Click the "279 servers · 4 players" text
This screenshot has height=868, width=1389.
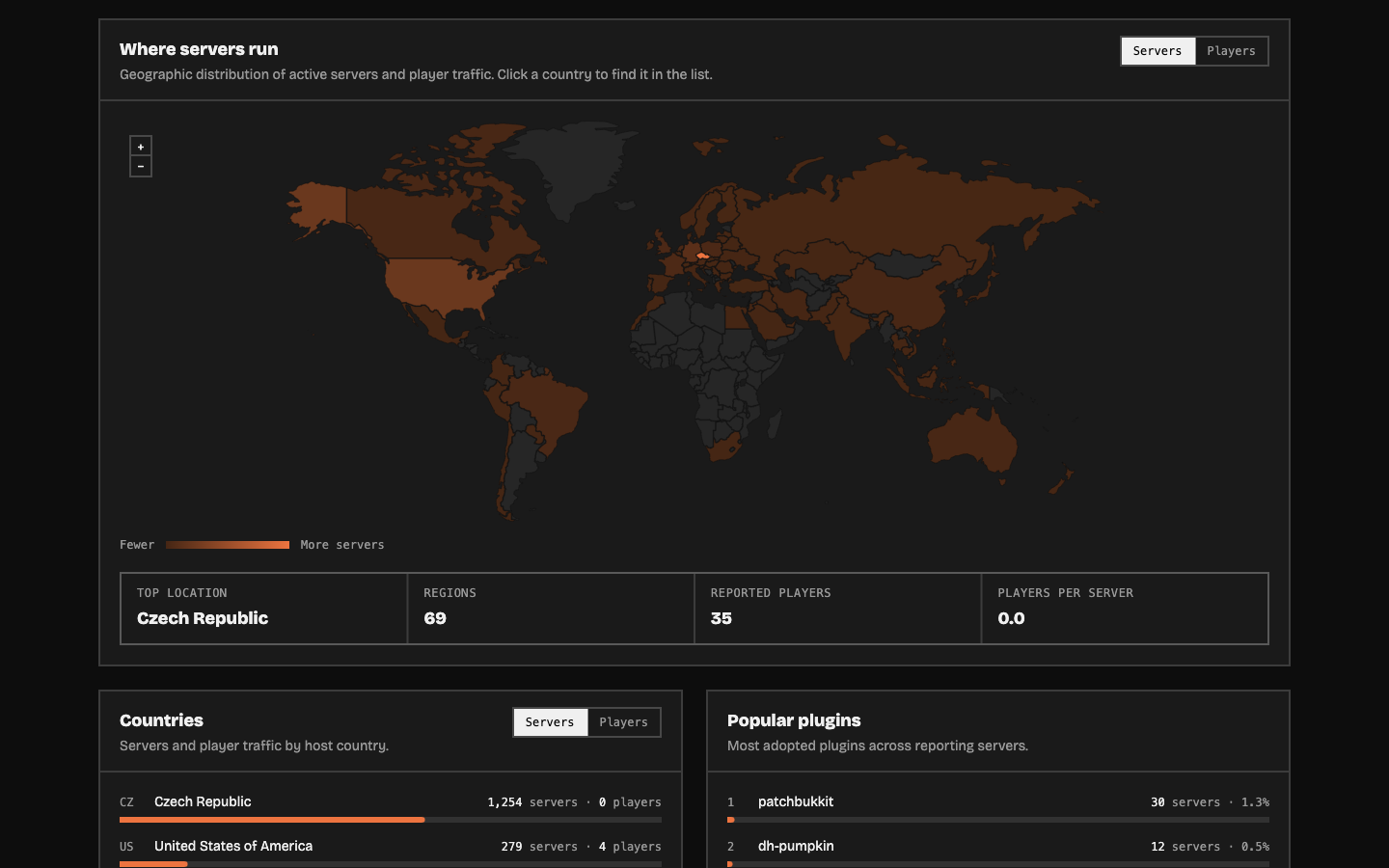click(581, 847)
